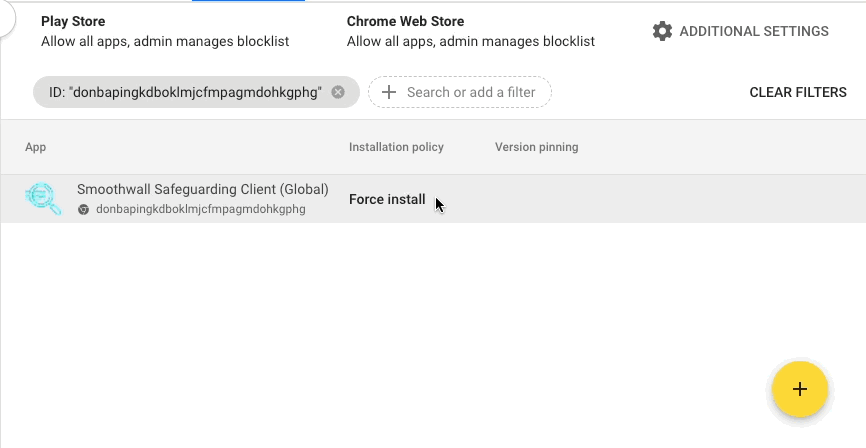Click Chrome Web Store's Allow all apps setting text

[x=471, y=41]
